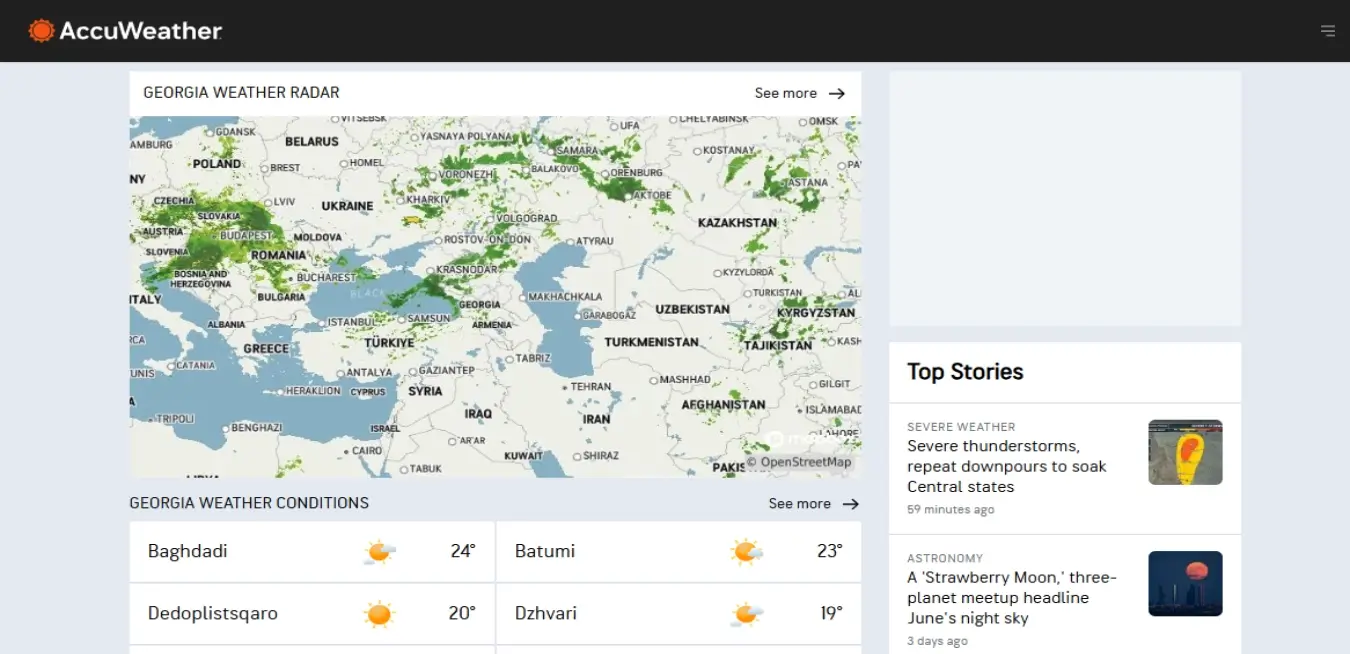Click ROMANIA label on the radar map
Viewport: 1350px width, 654px height.
[x=279, y=255]
